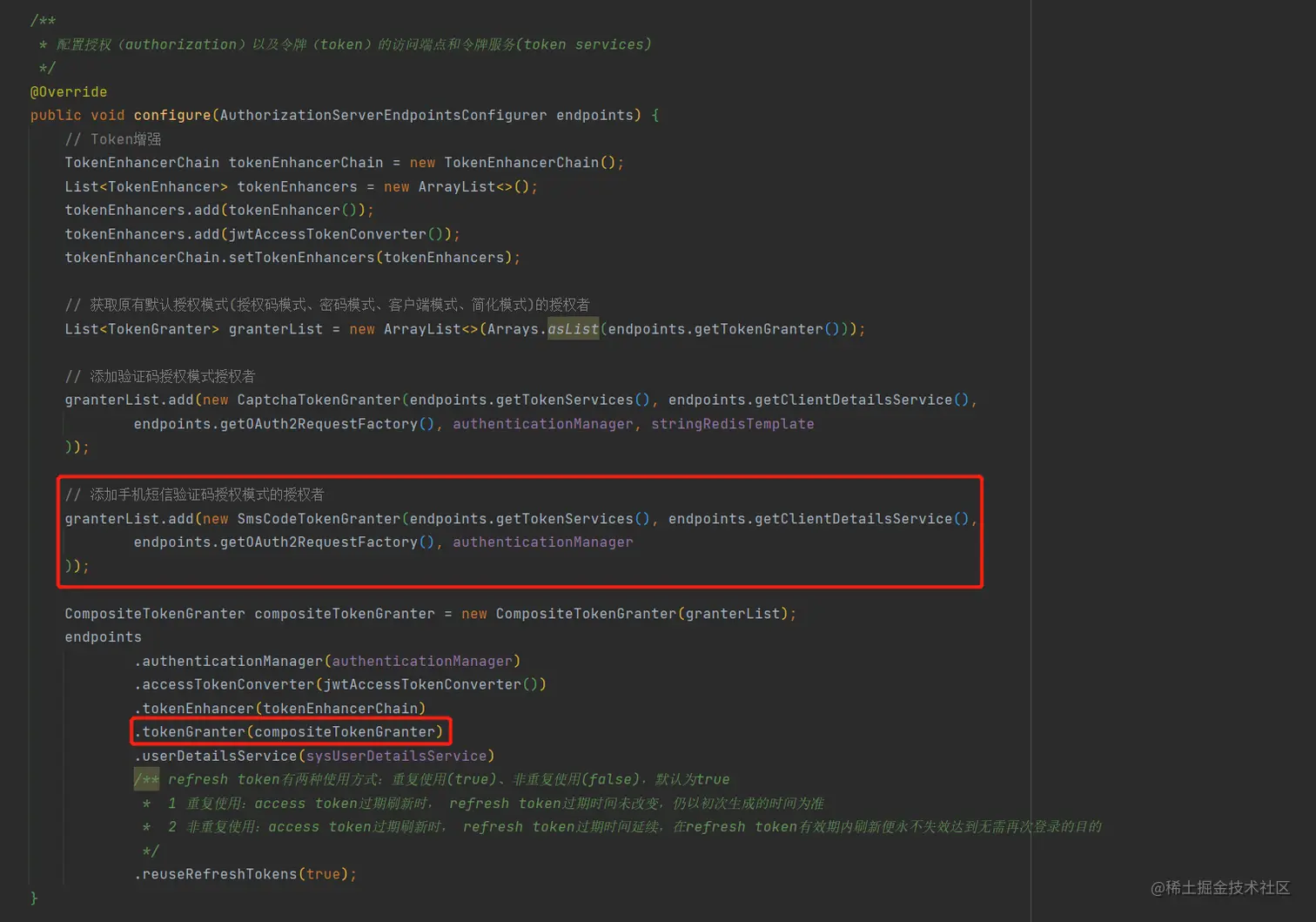Click the 'setTokenEnhancers' method call
This screenshot has width=1316, height=922.
302,258
